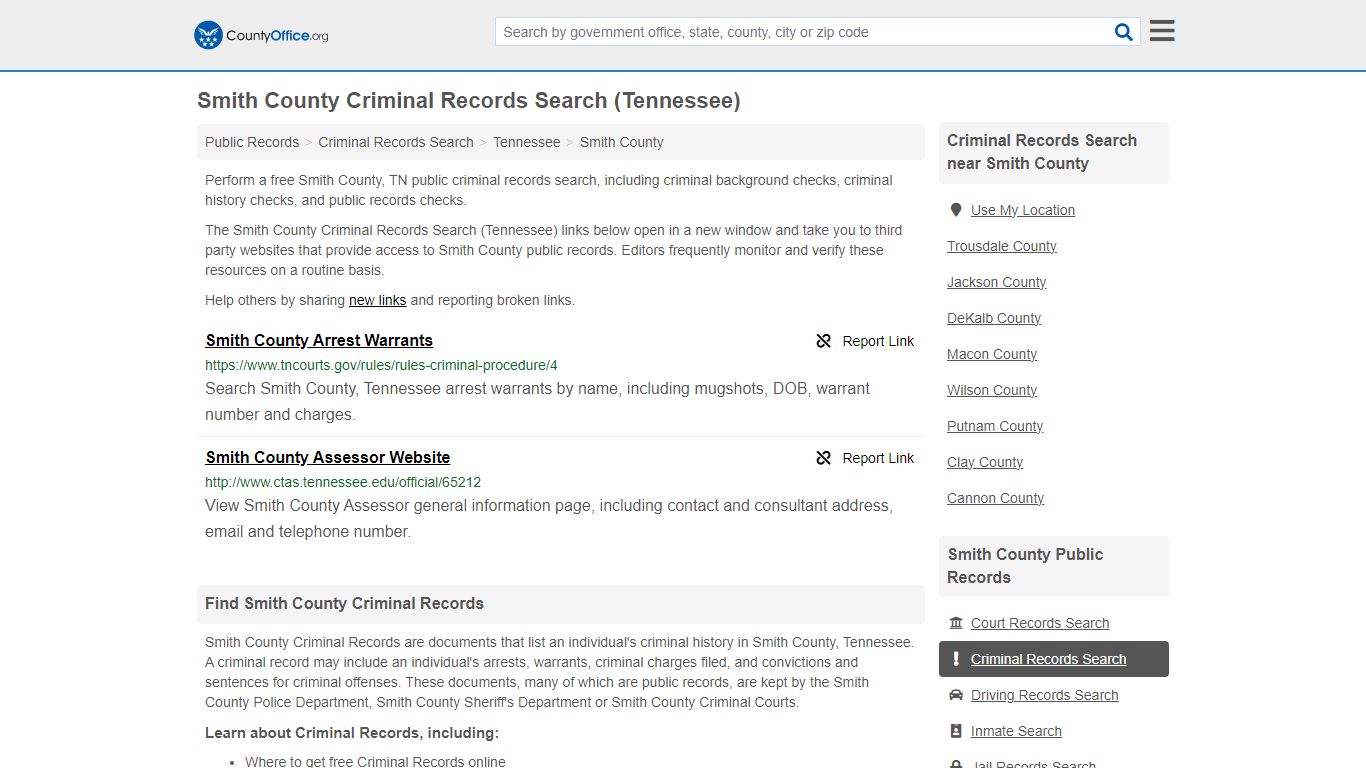This screenshot has width=1366, height=768.
Task: Open the tncourts.gov rules URL
Action: click(x=381, y=365)
